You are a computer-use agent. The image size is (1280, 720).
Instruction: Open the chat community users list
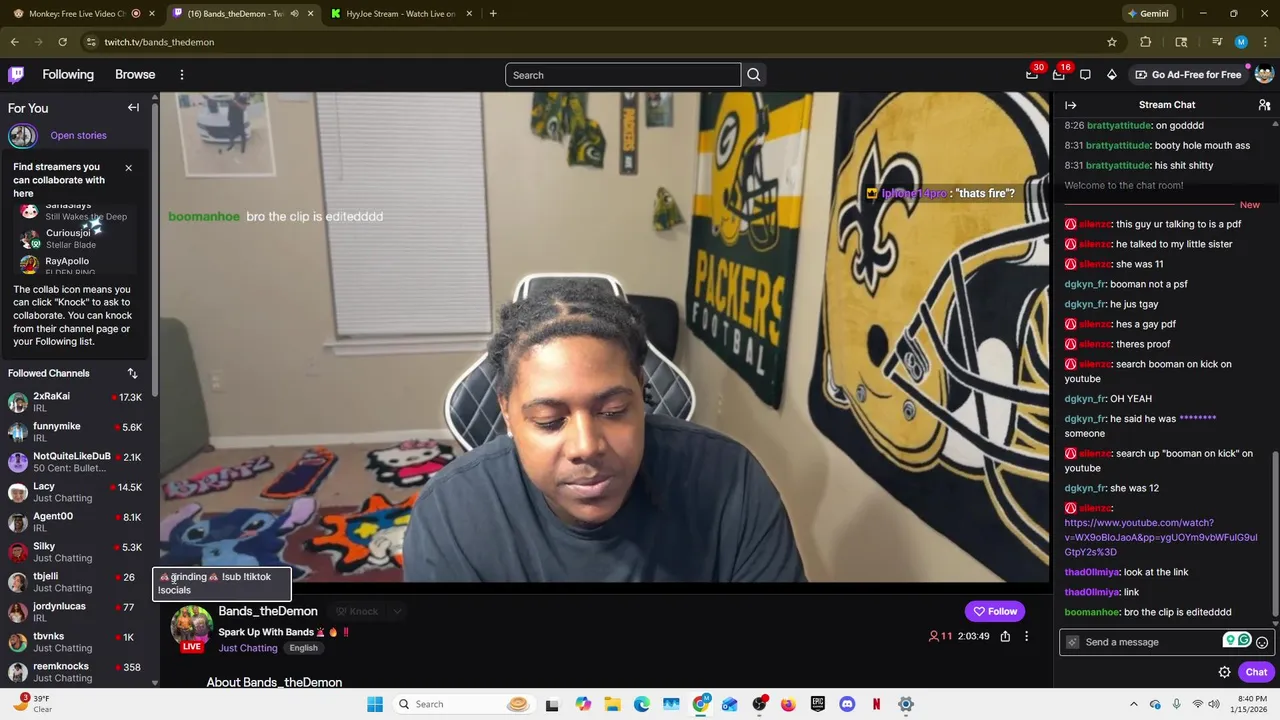point(1264,105)
